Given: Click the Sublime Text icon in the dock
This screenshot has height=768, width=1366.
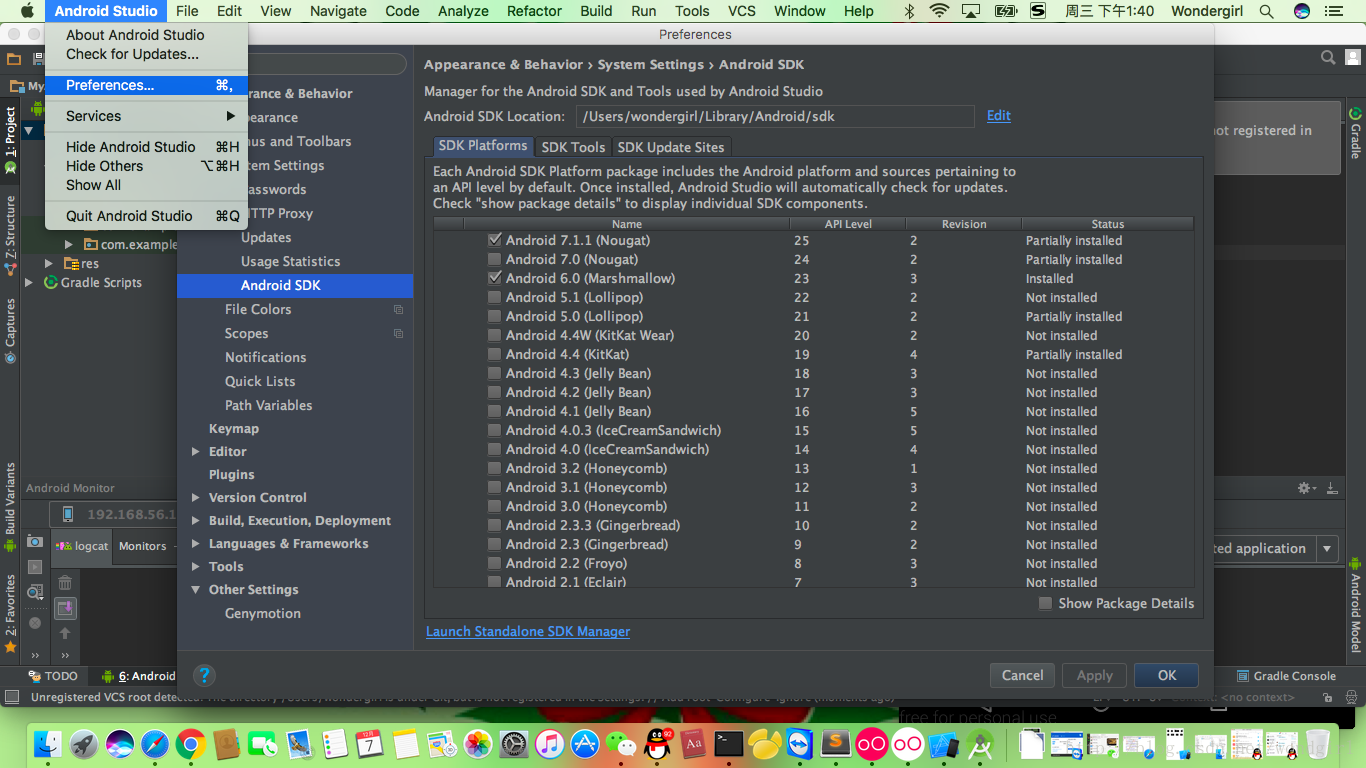Looking at the screenshot, I should 835,744.
